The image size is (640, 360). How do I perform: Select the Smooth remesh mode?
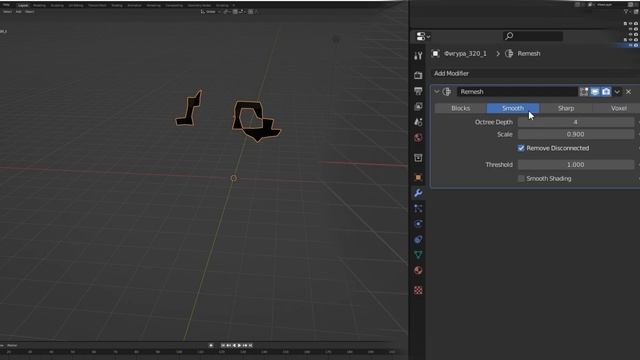pos(513,108)
